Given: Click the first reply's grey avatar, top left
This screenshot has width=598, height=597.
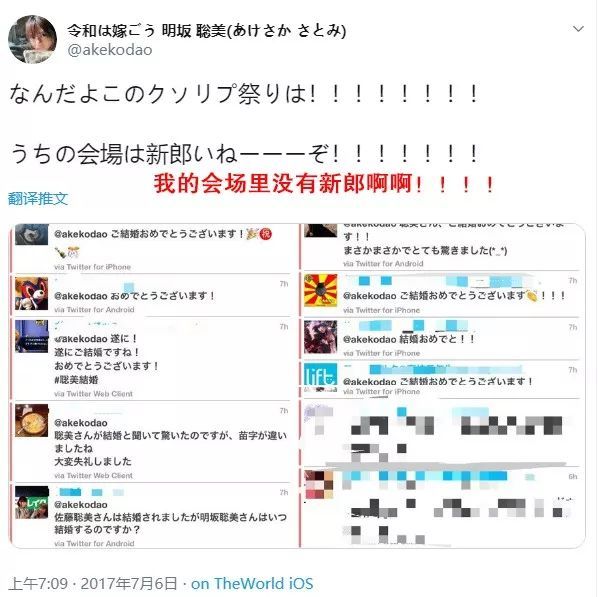Looking at the screenshot, I should click(x=32, y=234).
